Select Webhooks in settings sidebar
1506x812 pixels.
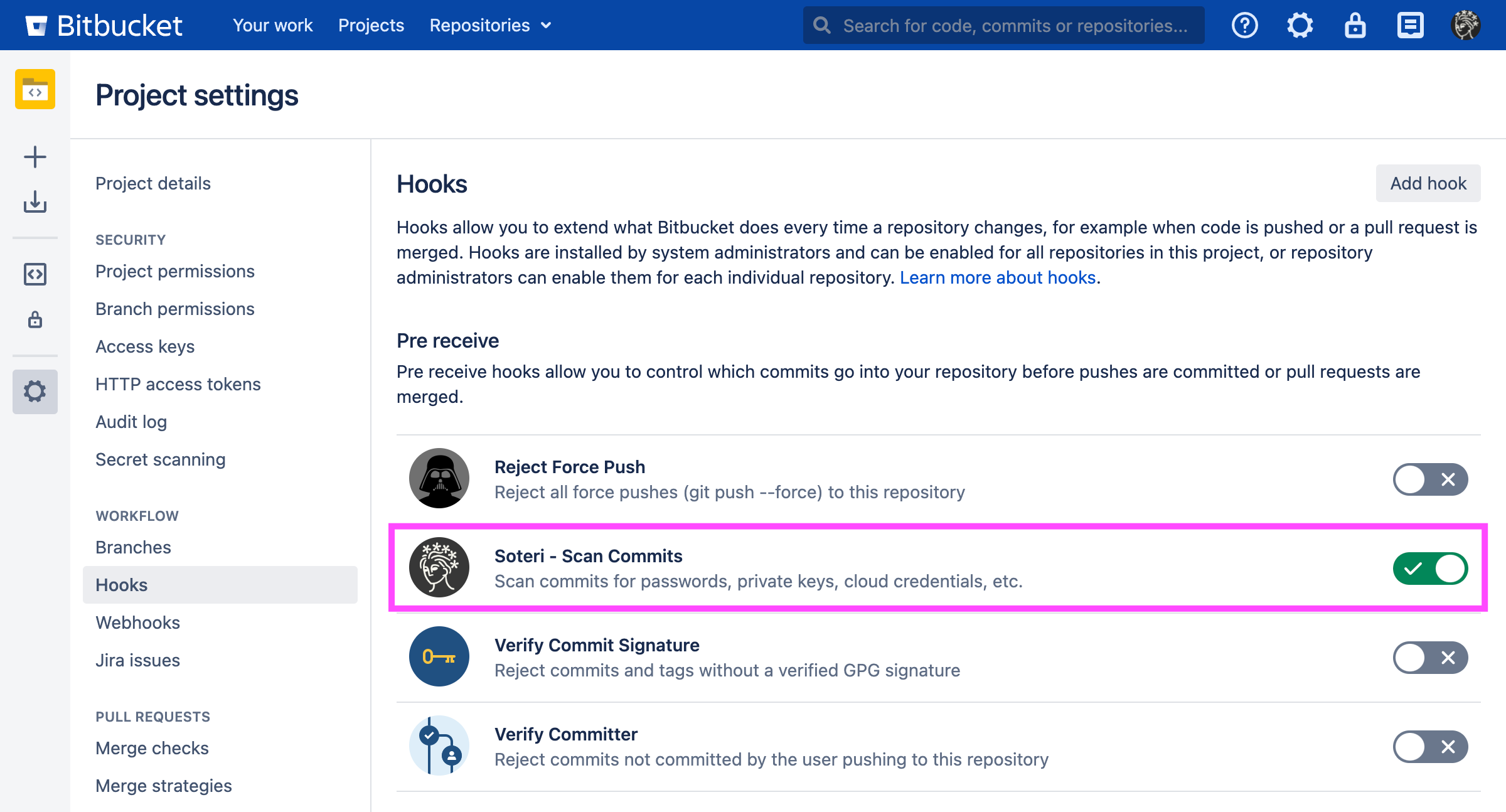137,622
